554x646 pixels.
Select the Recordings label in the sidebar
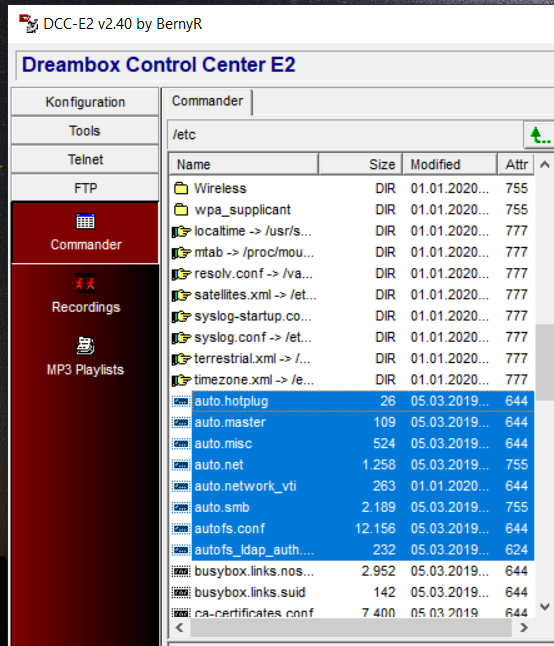[x=86, y=307]
